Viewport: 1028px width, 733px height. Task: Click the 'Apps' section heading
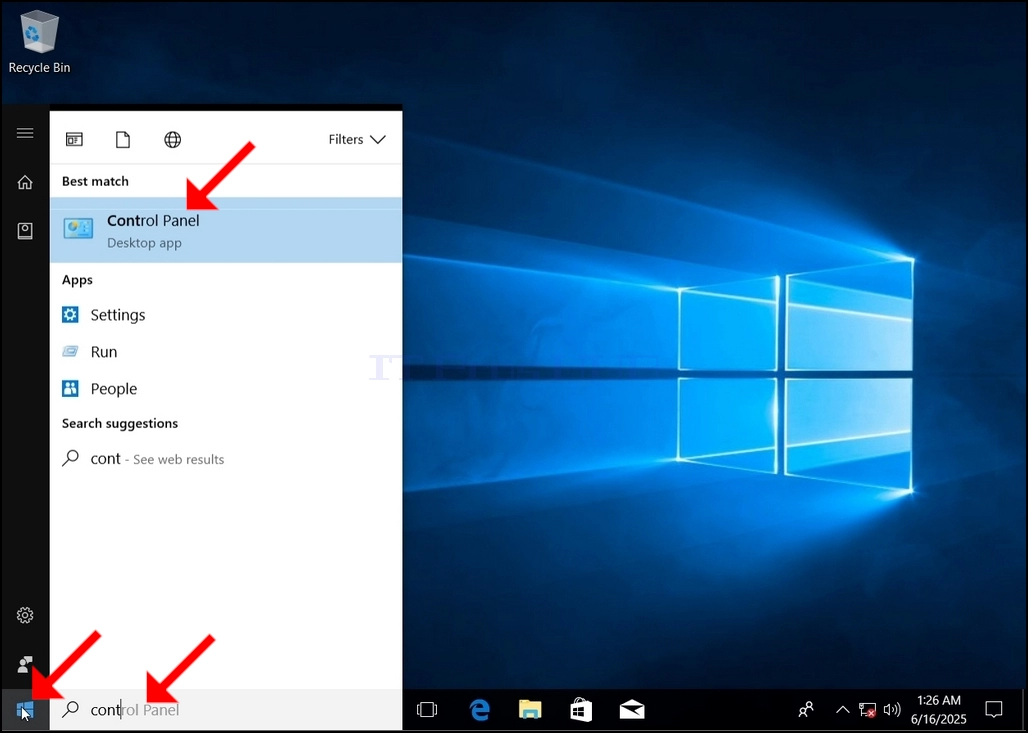[x=77, y=280]
